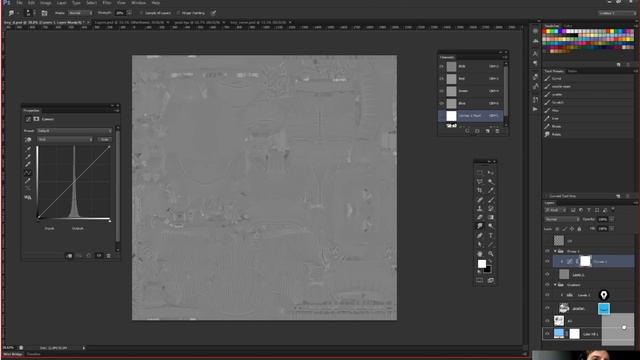Viewport: 640px width, 360px height.
Task: Collapse the Group 1 layer folder
Action: (x=555, y=251)
